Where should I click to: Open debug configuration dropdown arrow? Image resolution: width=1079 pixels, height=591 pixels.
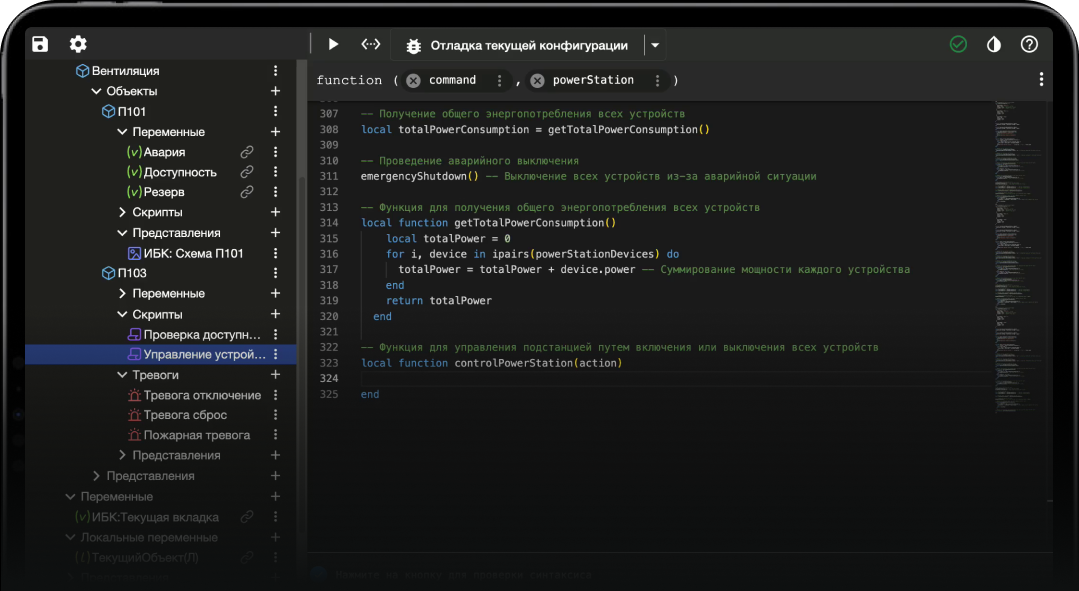654,45
